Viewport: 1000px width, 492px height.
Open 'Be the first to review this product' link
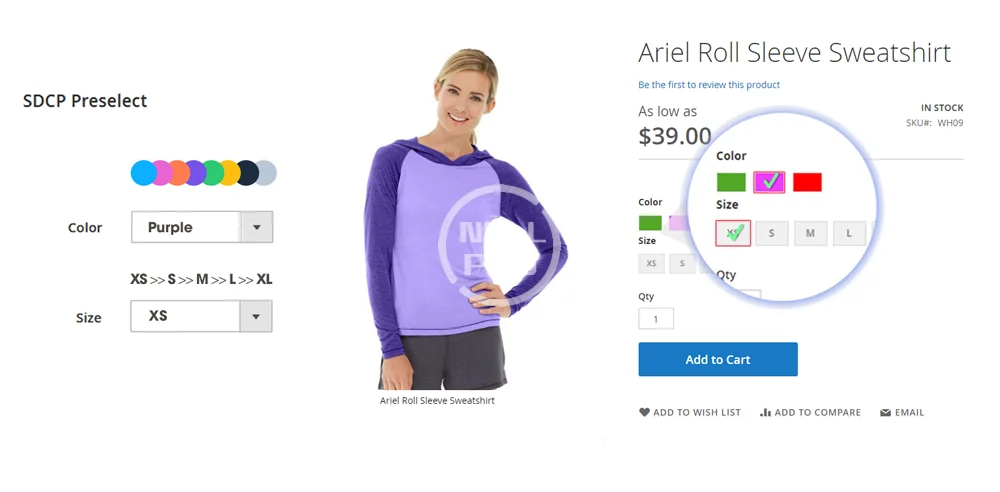tap(709, 85)
